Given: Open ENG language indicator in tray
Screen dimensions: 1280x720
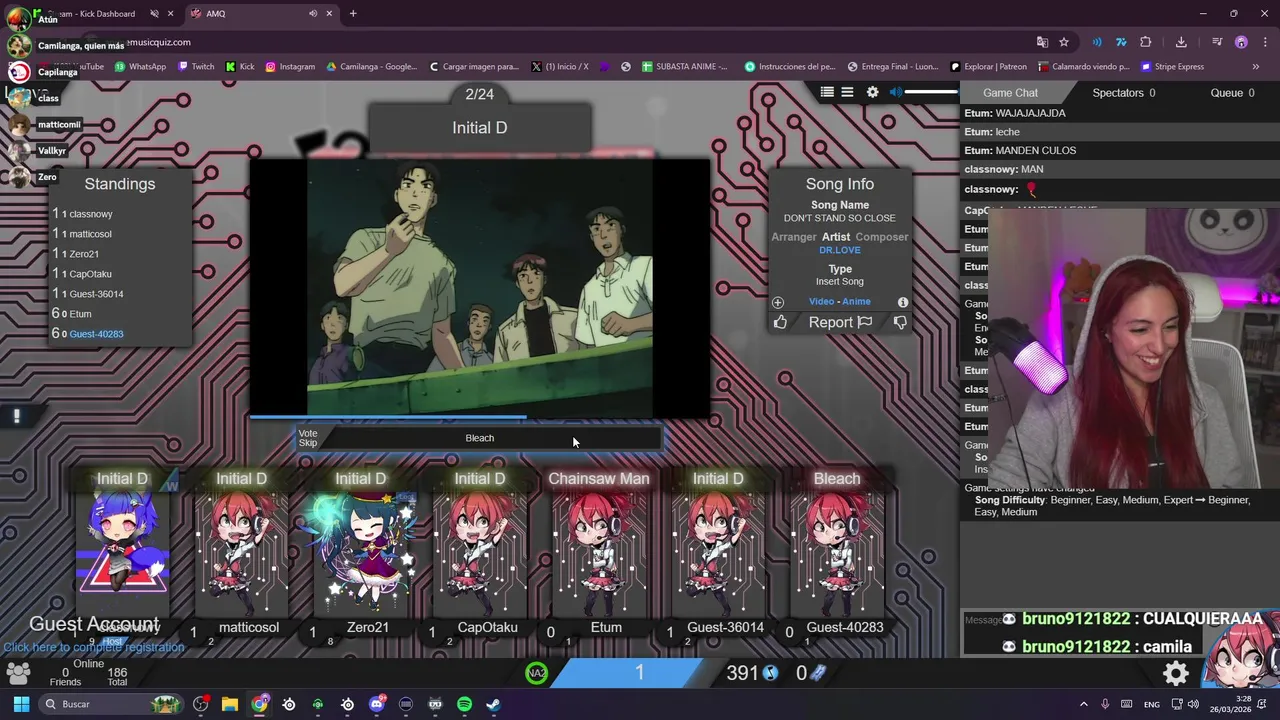Looking at the screenshot, I should click(x=1152, y=704).
